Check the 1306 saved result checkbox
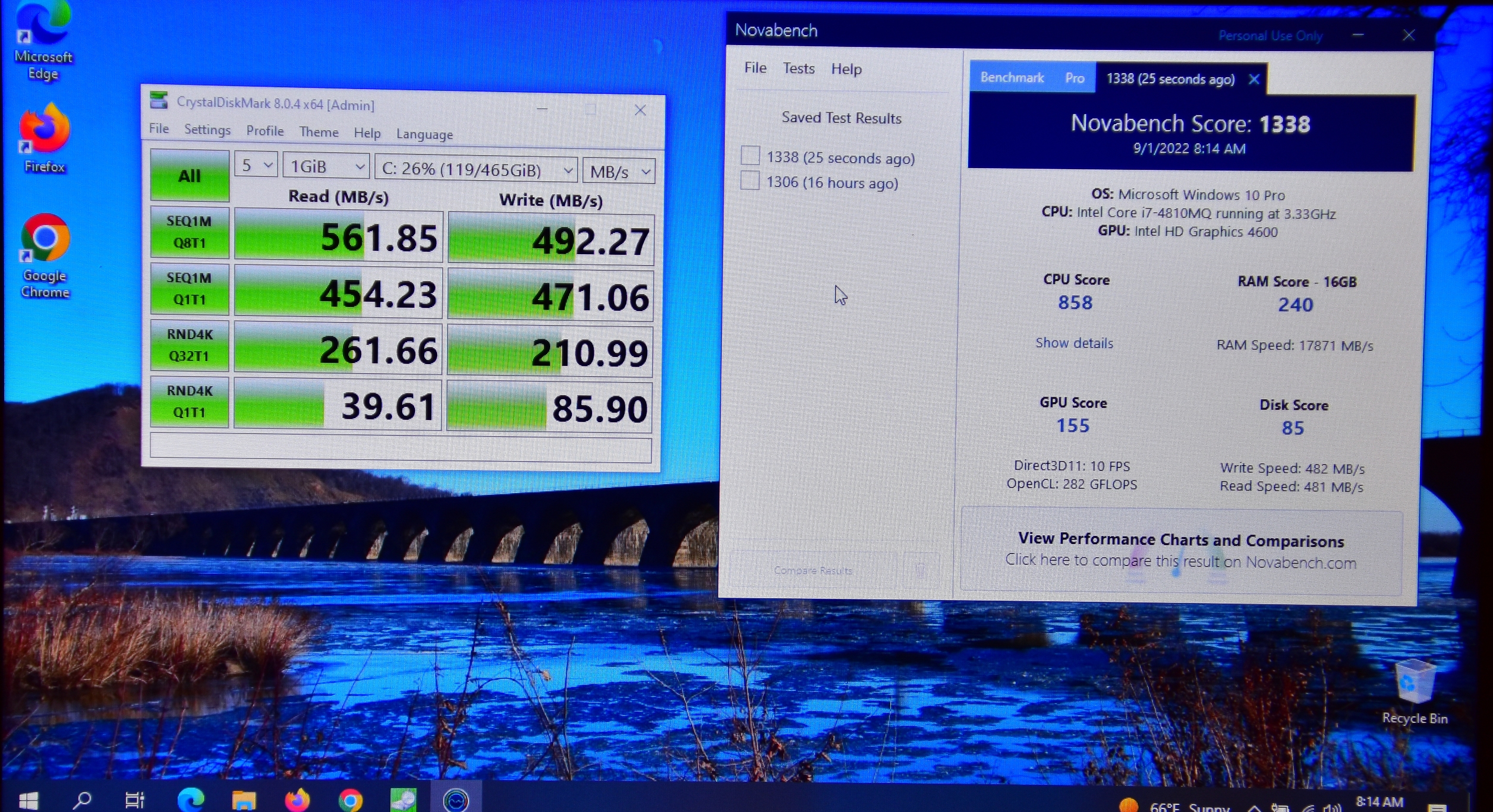 [750, 181]
